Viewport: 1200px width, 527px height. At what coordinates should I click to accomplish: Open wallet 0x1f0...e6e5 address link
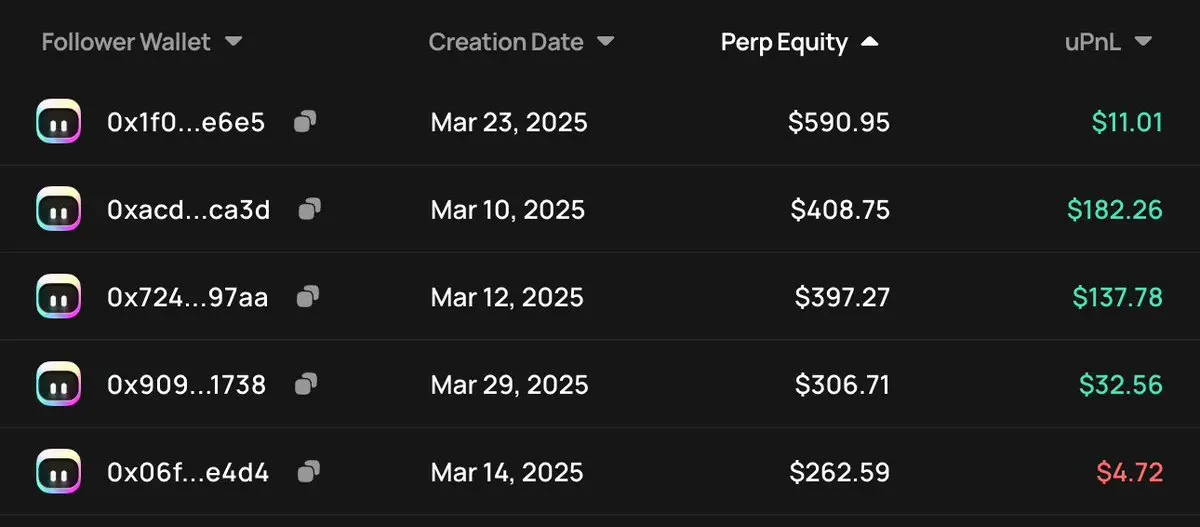186,122
